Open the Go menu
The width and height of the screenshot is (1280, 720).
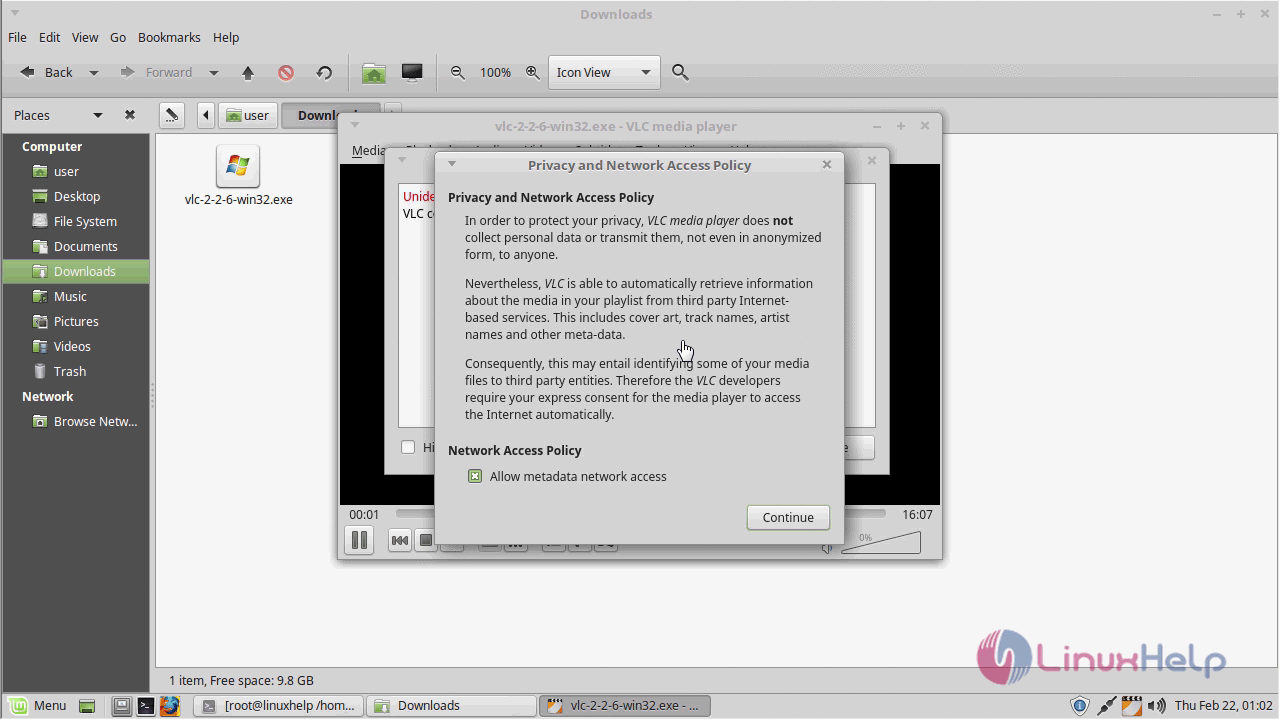(x=118, y=37)
